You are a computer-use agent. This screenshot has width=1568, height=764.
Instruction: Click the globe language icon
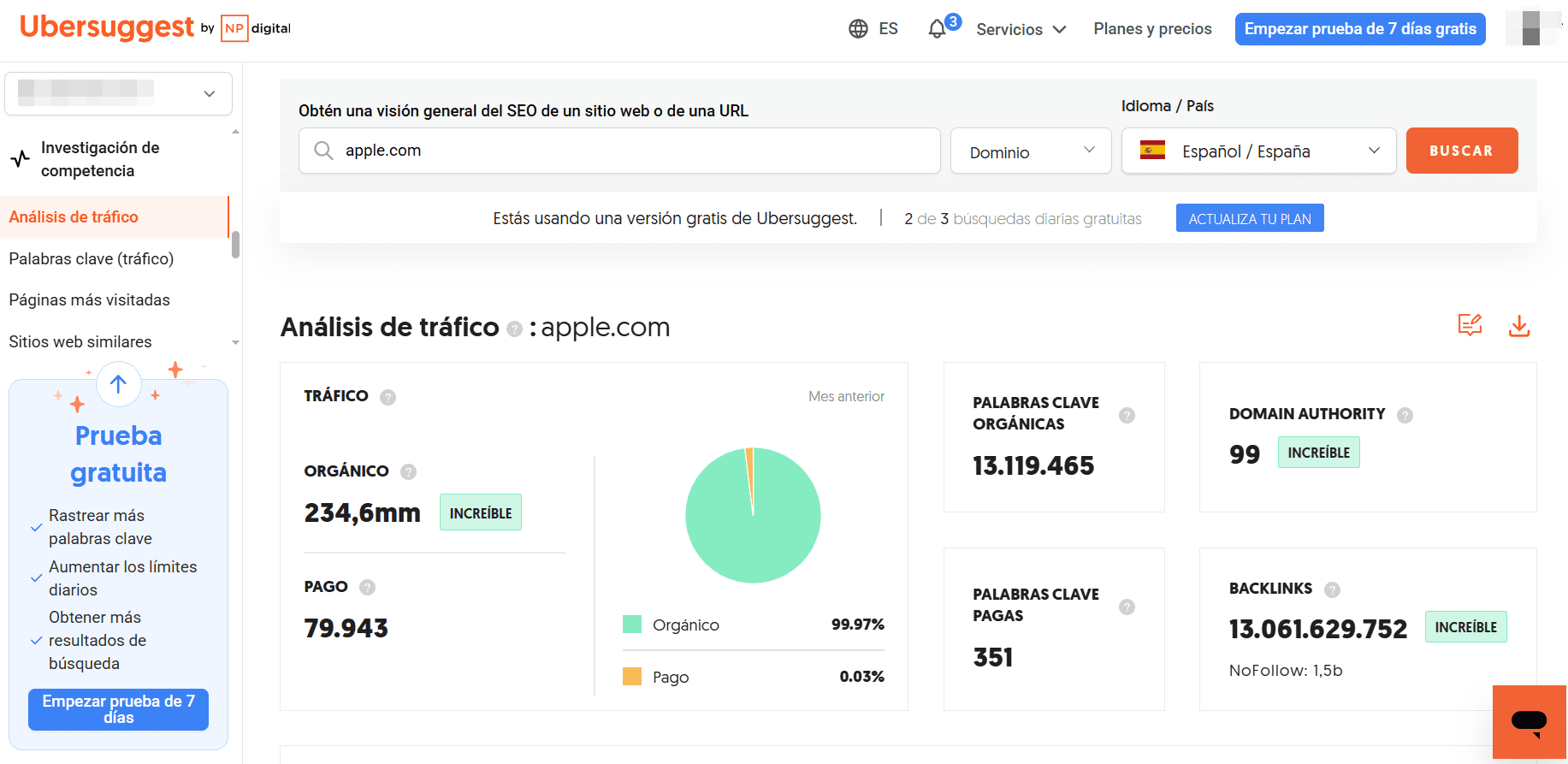click(858, 29)
